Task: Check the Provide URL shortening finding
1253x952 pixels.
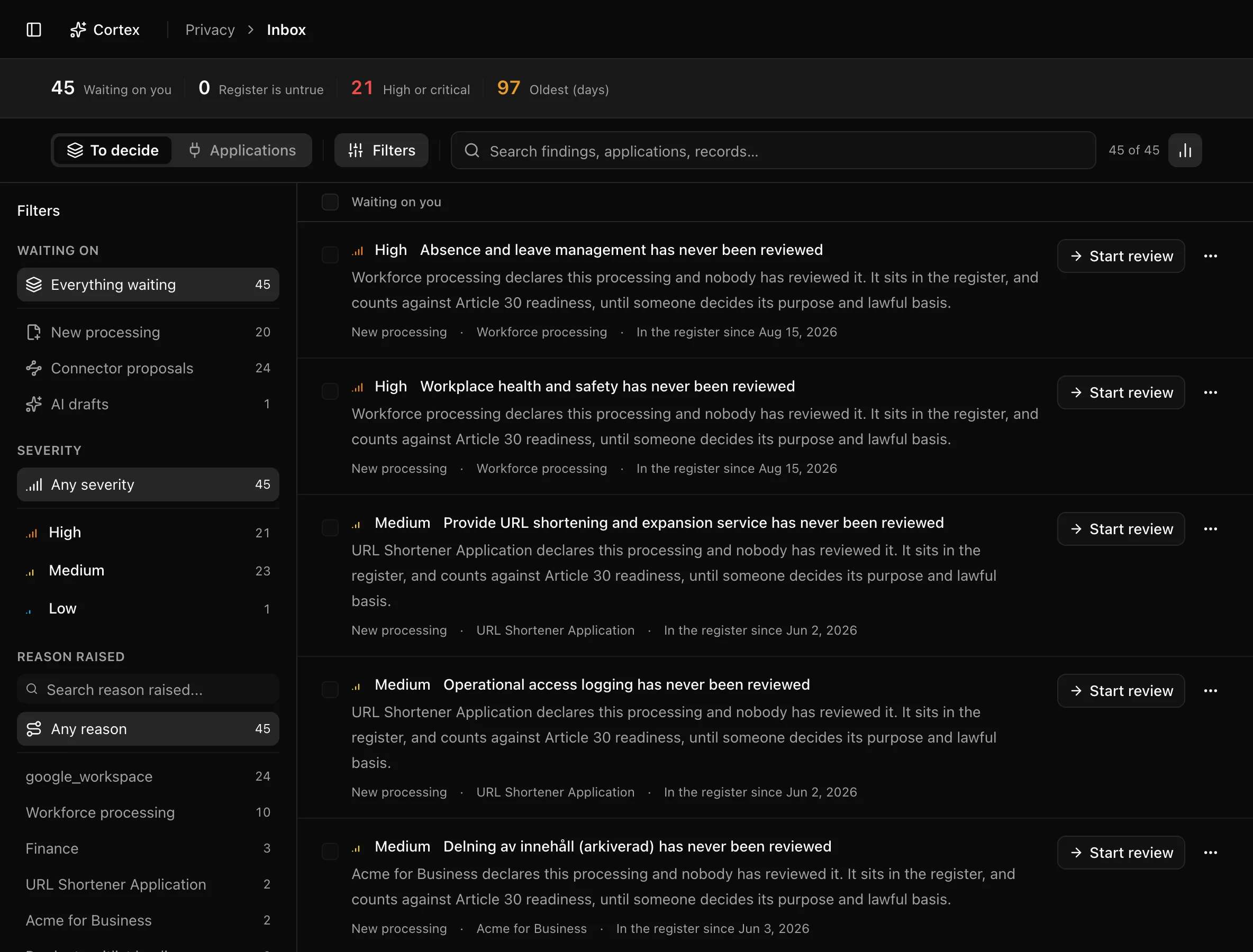Action: pos(330,528)
